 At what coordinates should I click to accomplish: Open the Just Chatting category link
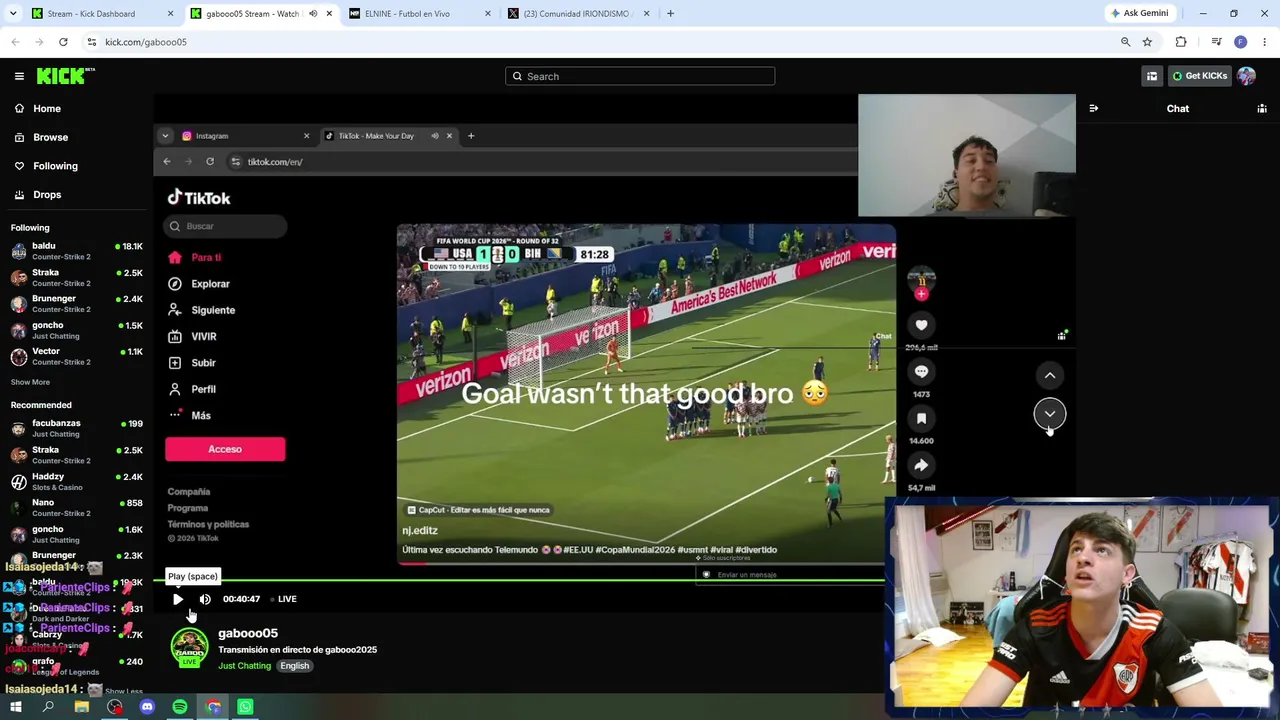(x=245, y=666)
